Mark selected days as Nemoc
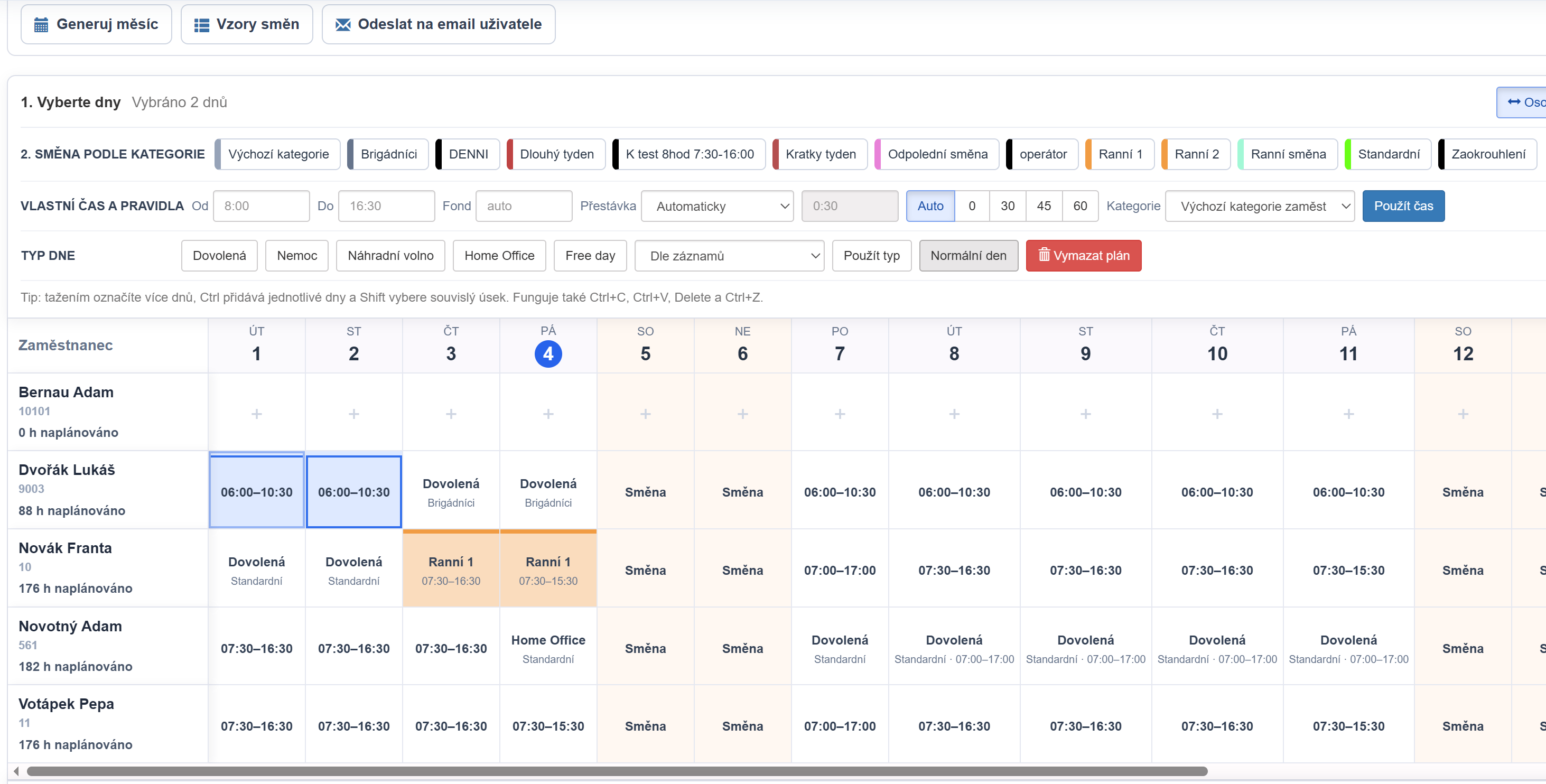This screenshot has height=784, width=1546. 297,256
